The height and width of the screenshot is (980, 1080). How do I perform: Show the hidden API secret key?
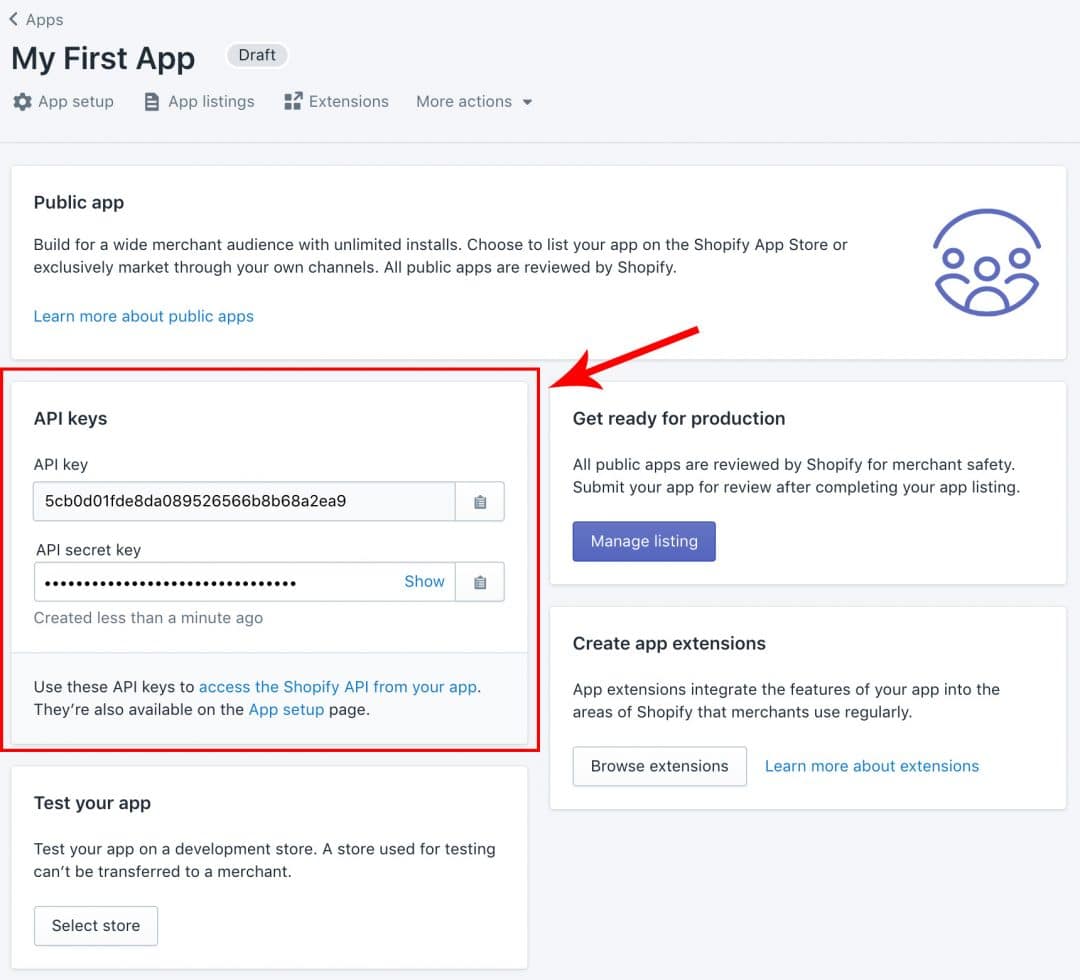pyautogui.click(x=424, y=581)
